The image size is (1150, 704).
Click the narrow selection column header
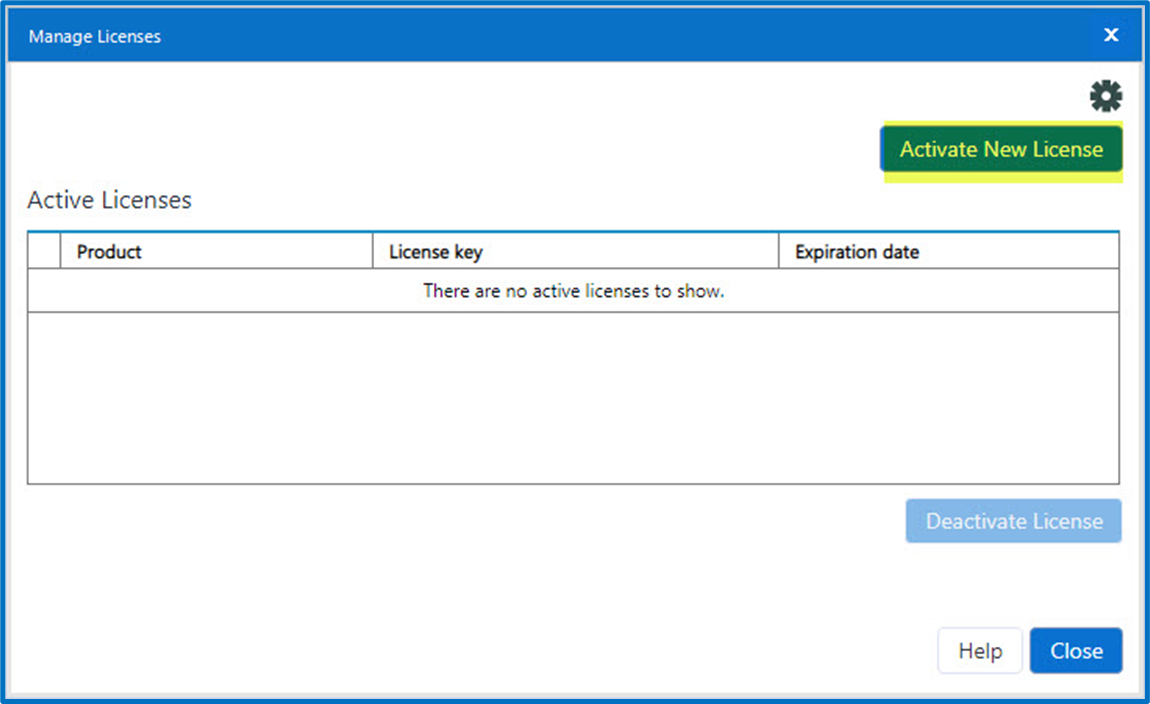click(x=44, y=251)
